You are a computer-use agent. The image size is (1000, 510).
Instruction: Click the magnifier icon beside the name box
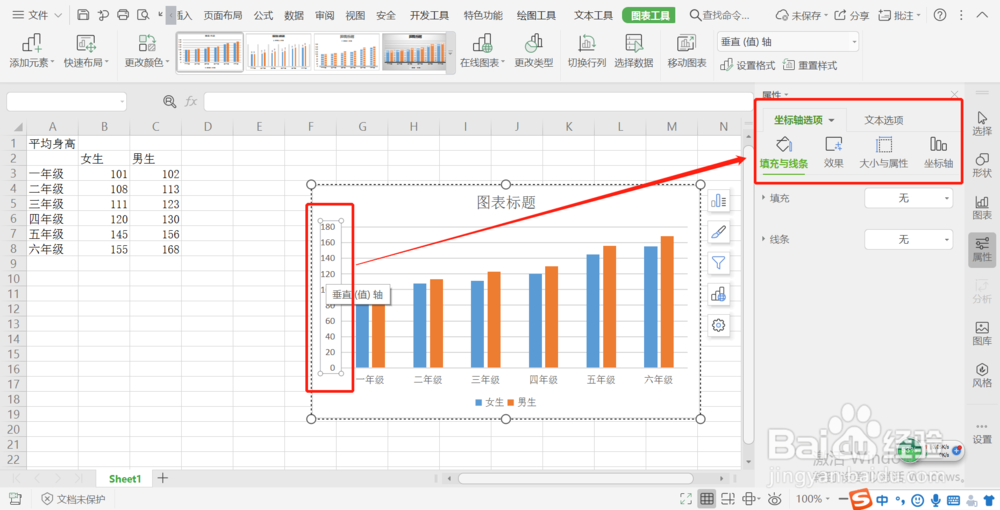tap(170, 101)
